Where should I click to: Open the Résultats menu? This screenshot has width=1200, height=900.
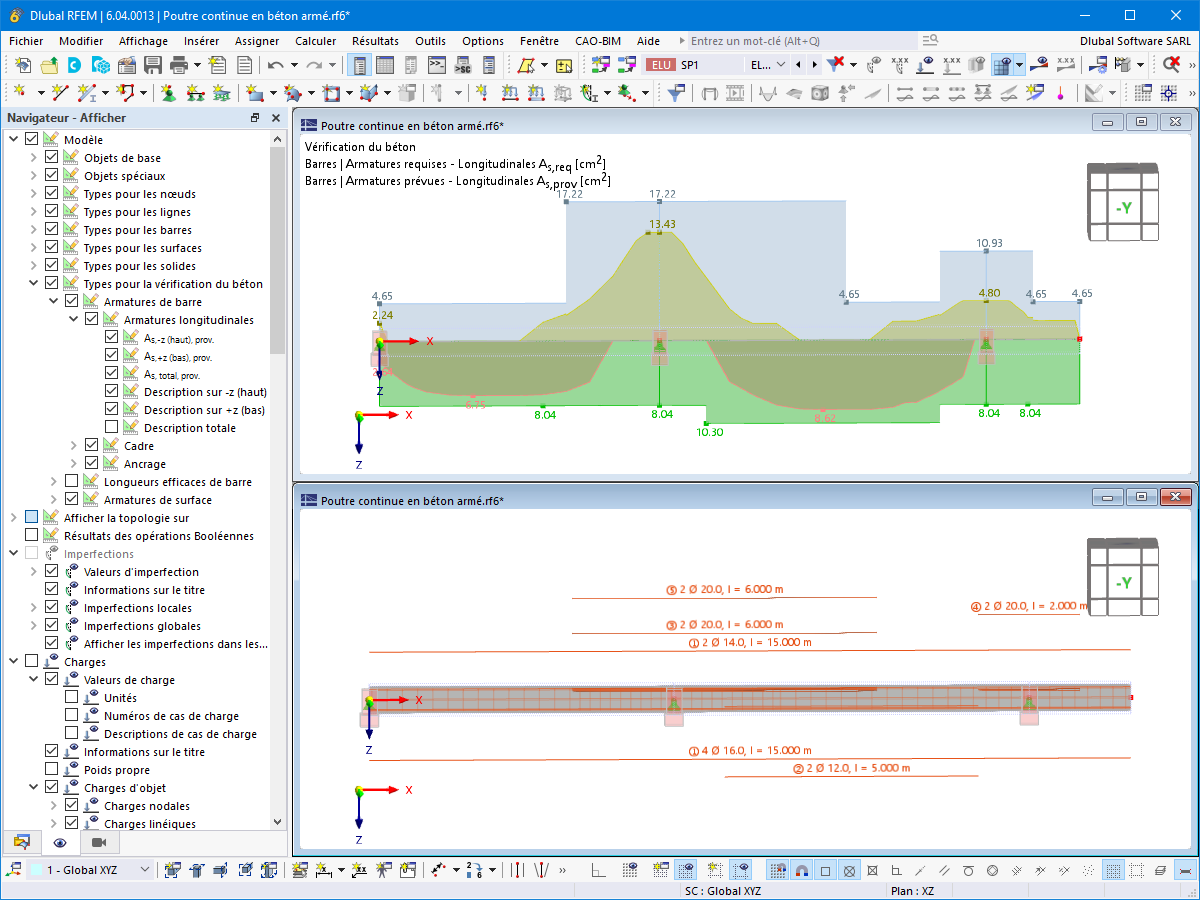click(x=375, y=41)
